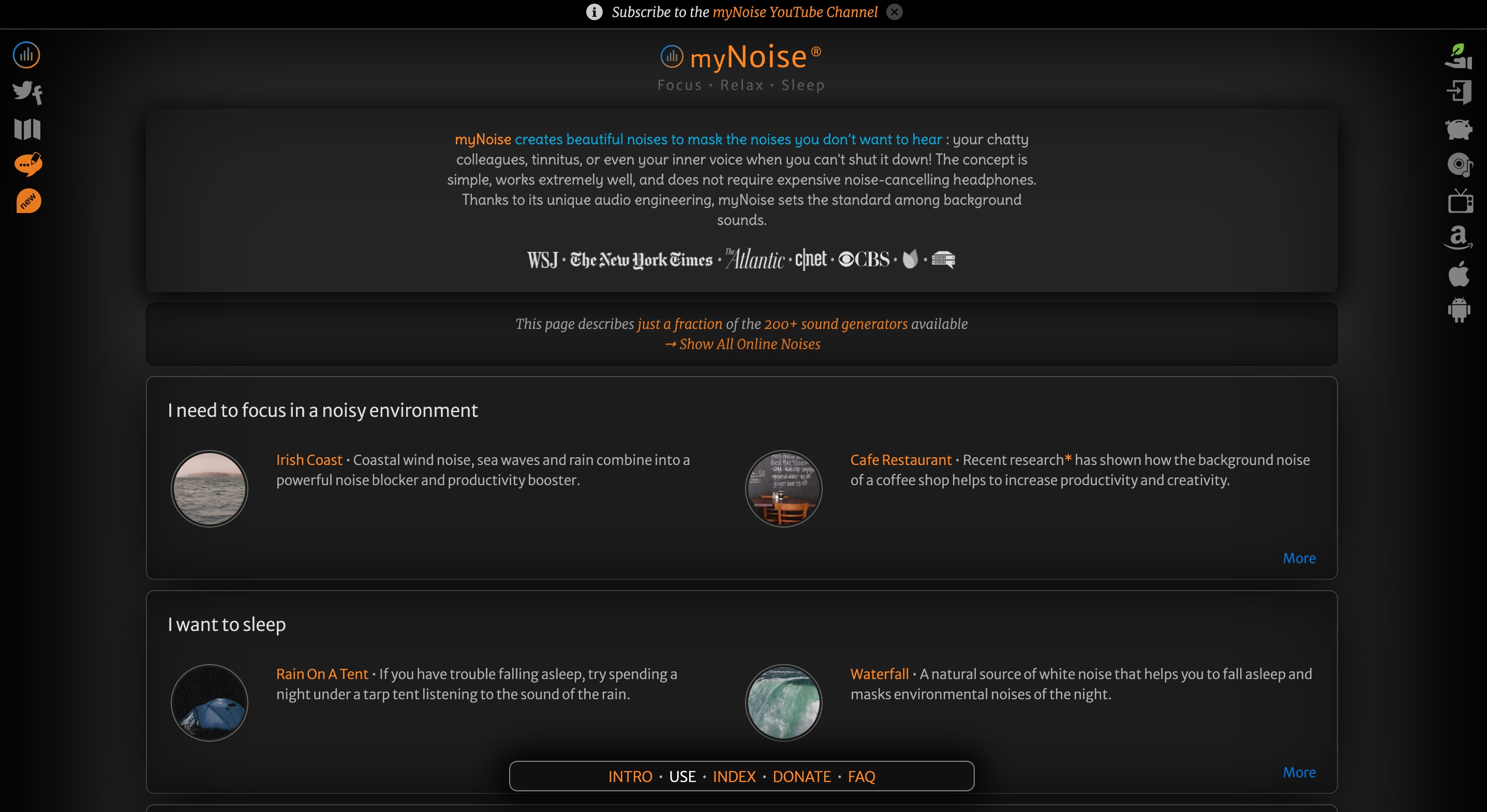Dismiss the YouTube subscribe banner

tap(894, 12)
